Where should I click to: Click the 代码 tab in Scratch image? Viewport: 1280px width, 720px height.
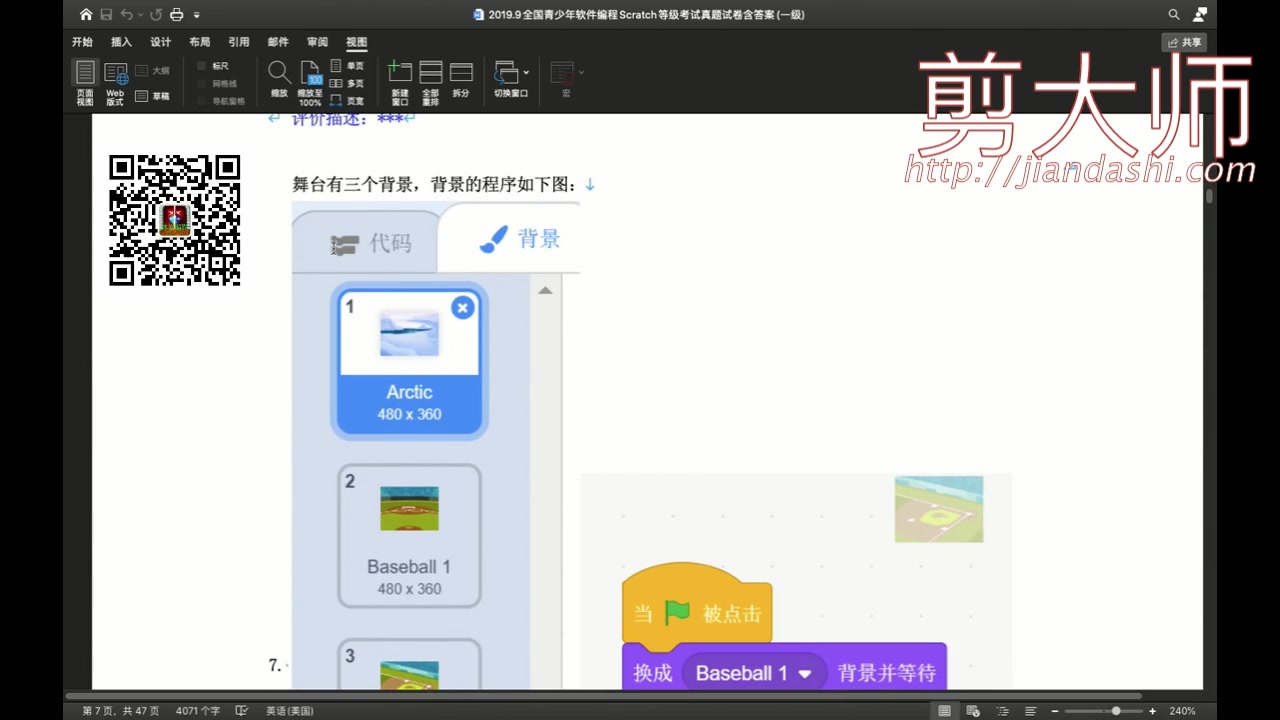click(371, 243)
